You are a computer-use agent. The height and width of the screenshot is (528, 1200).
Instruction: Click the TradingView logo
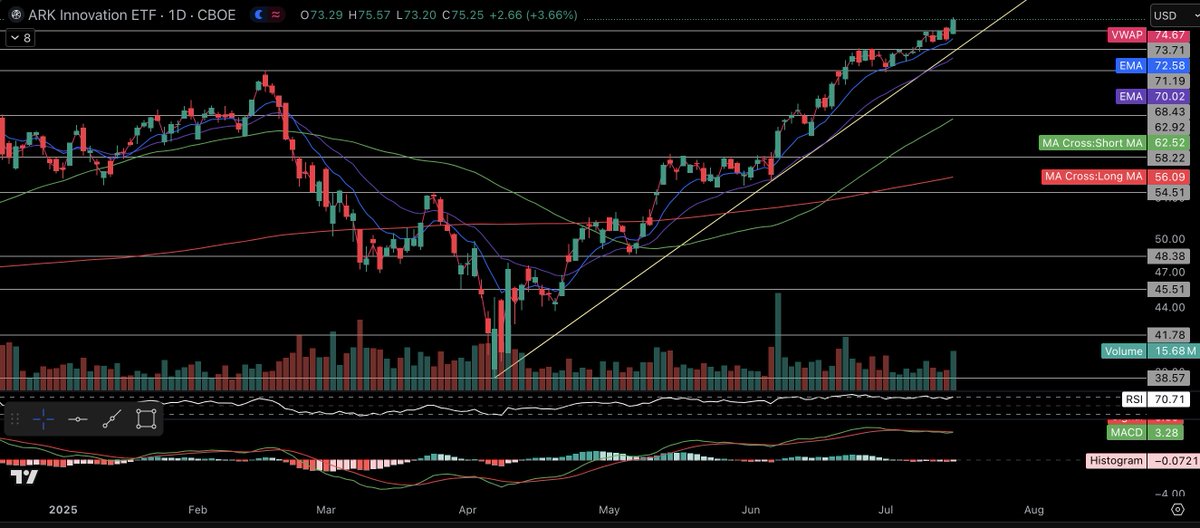coord(26,476)
